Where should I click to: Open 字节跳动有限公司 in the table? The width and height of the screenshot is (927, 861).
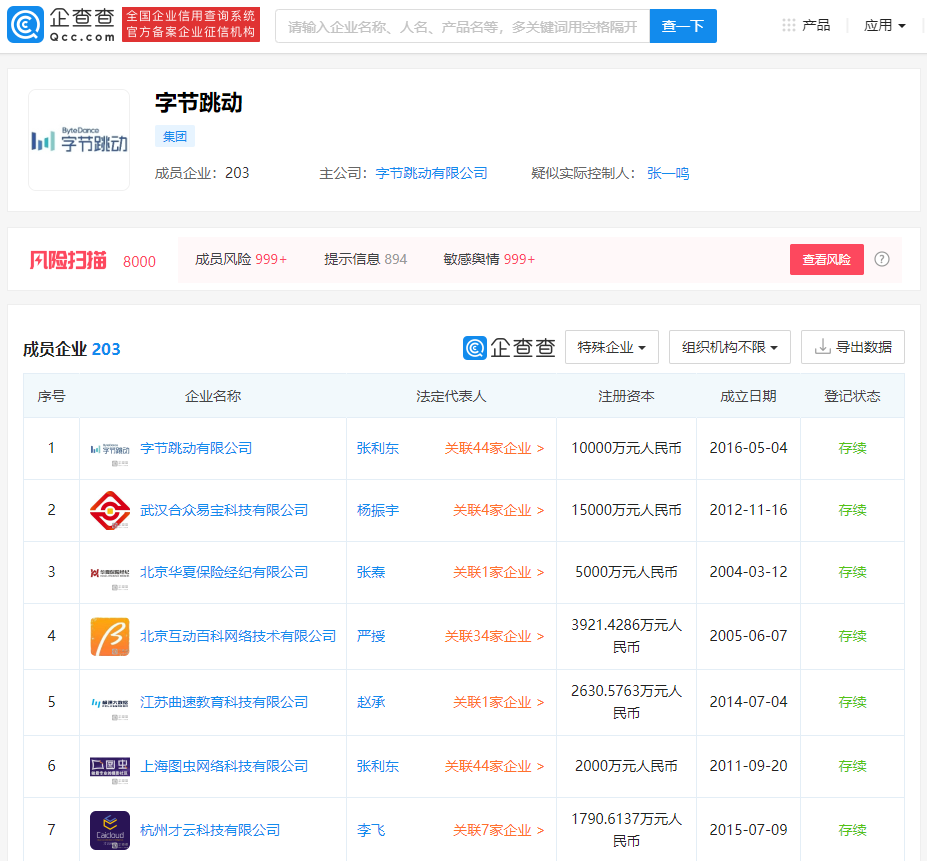(196, 448)
